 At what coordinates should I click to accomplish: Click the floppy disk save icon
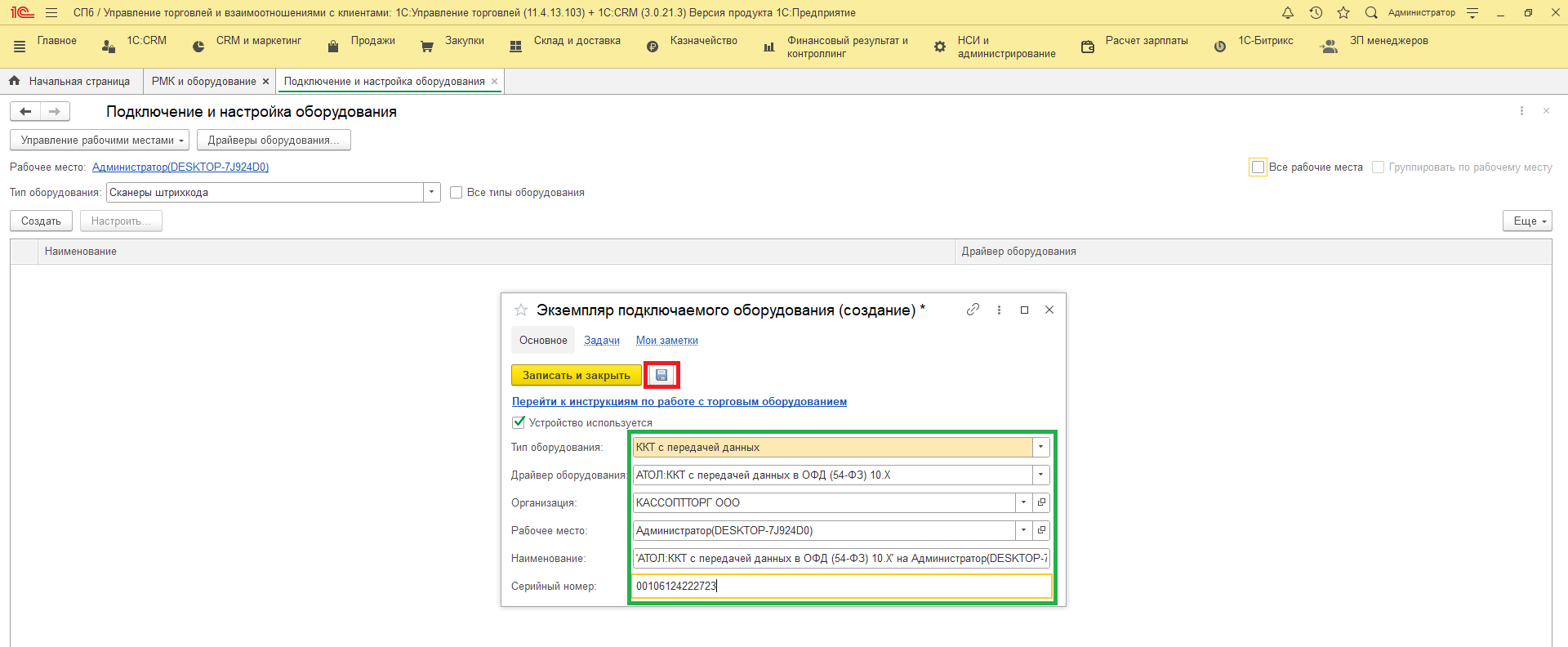click(x=661, y=375)
